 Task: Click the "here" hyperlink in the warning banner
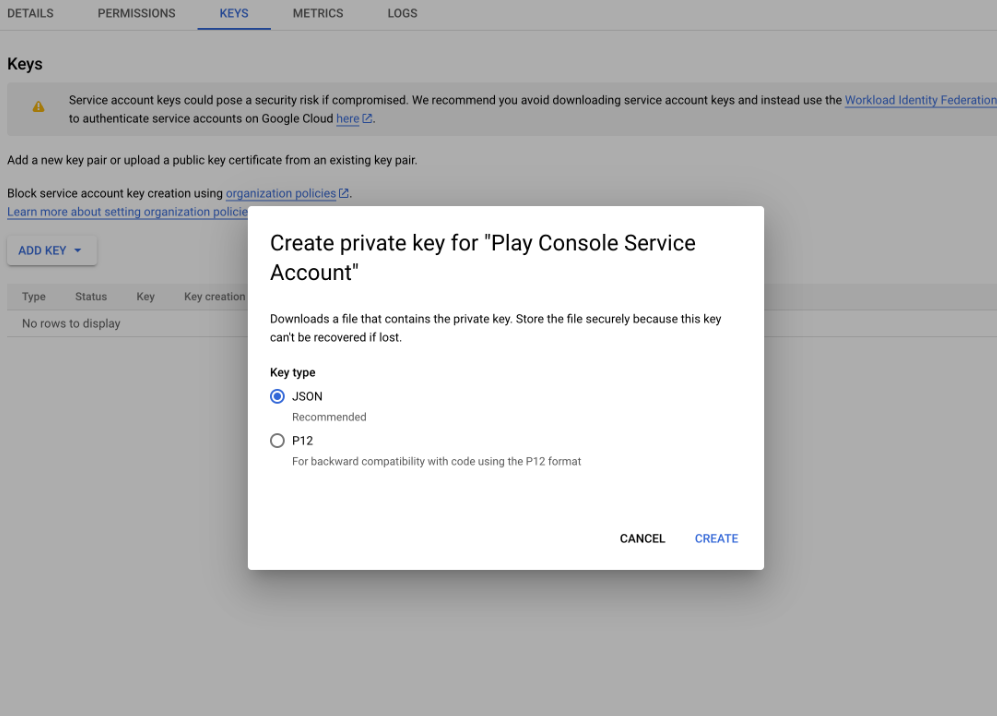pyautogui.click(x=346, y=118)
